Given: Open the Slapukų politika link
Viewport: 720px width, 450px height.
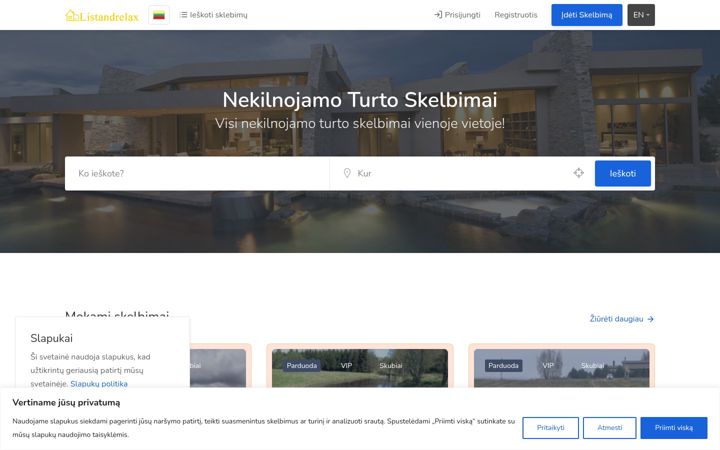Looking at the screenshot, I should tap(99, 384).
